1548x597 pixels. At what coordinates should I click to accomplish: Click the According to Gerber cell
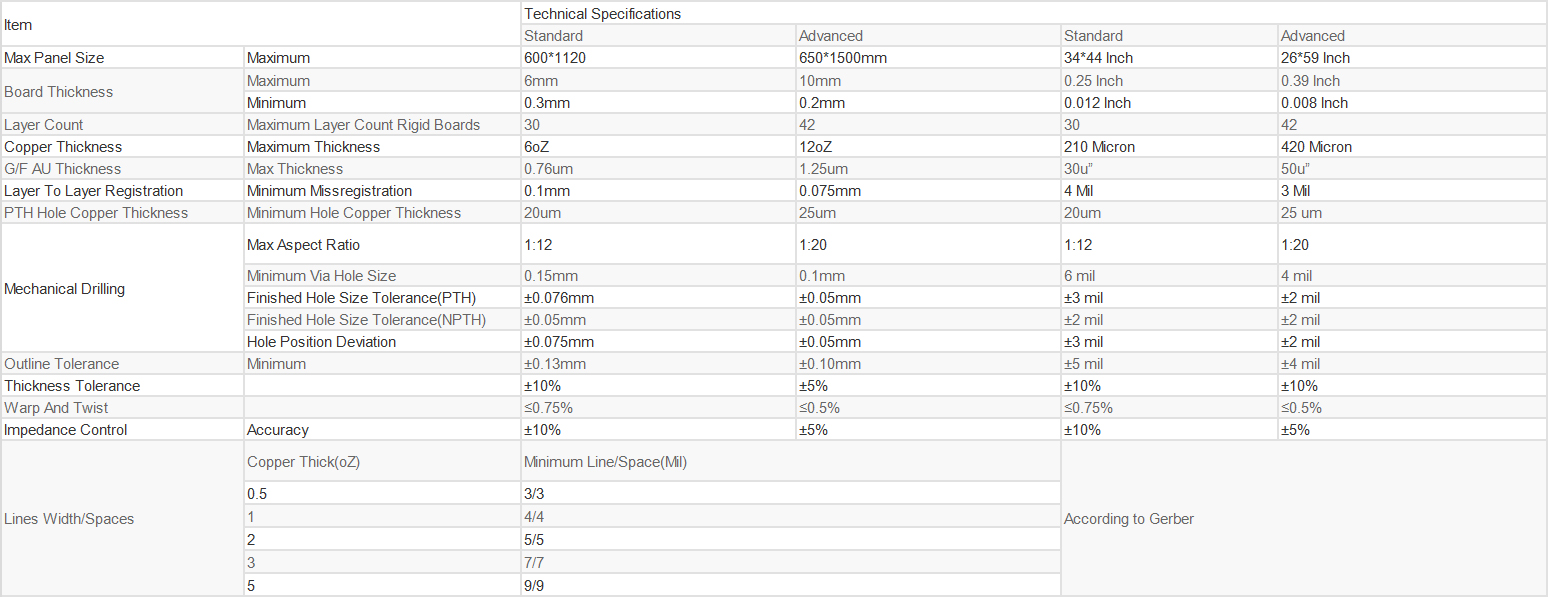click(1304, 518)
